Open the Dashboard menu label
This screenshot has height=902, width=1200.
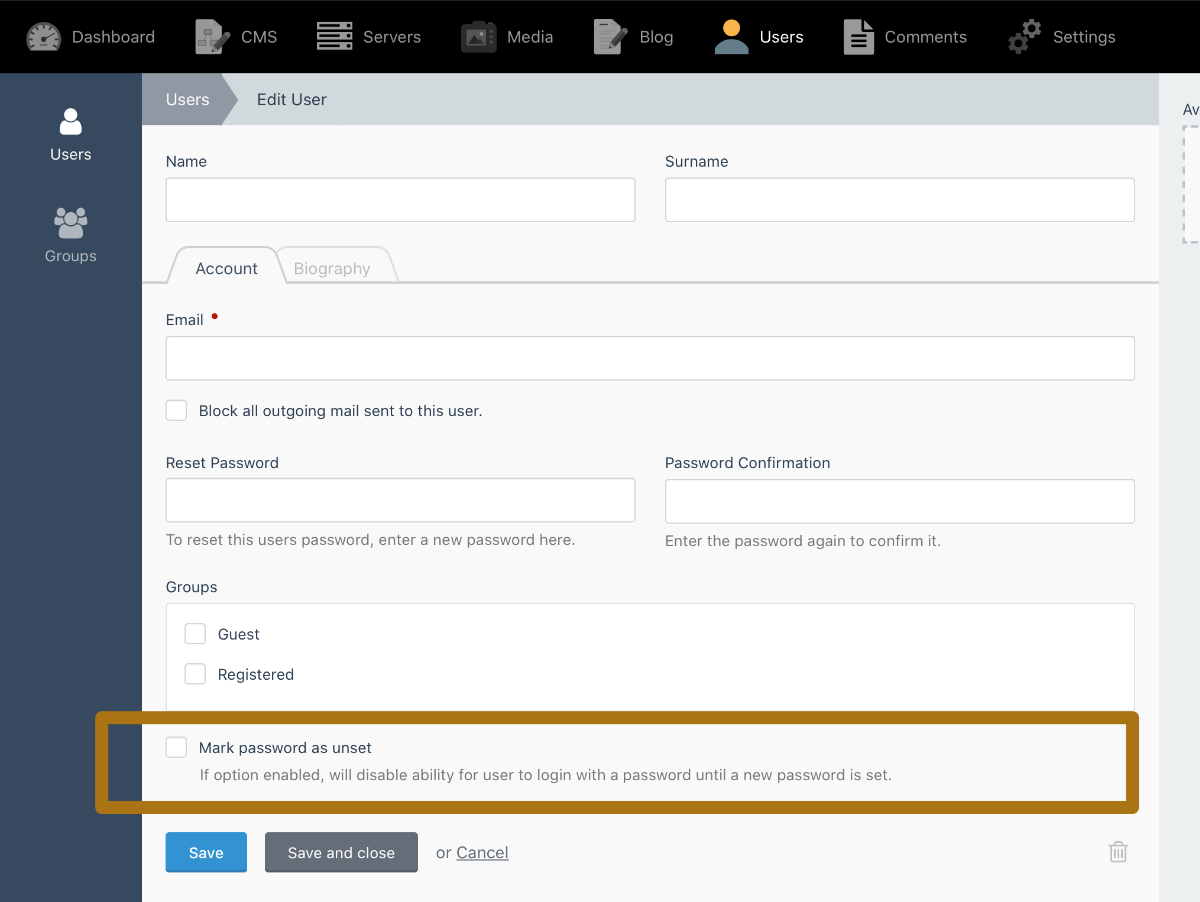[x=113, y=37]
